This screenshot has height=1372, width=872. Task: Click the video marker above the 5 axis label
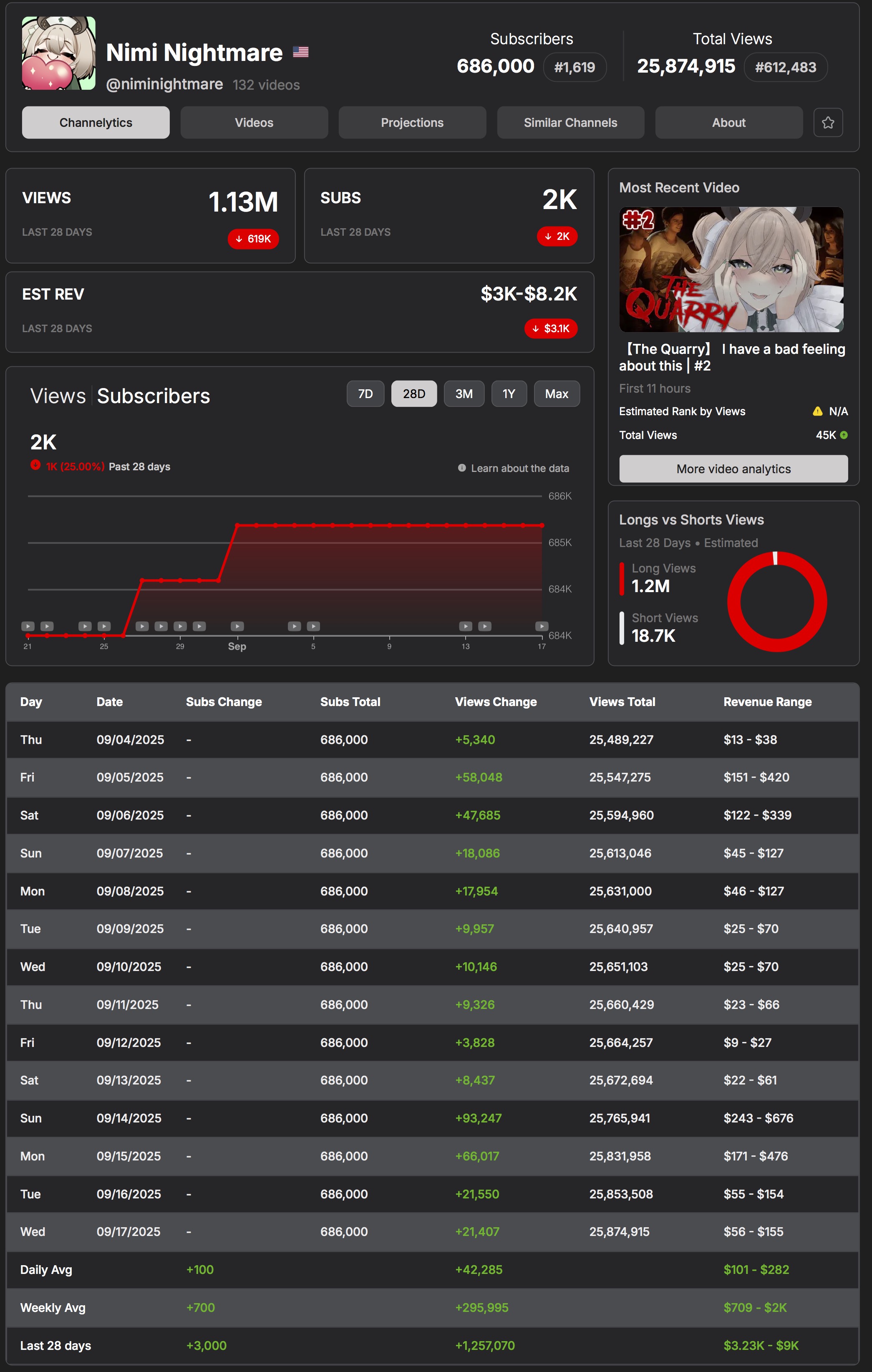pos(313,626)
